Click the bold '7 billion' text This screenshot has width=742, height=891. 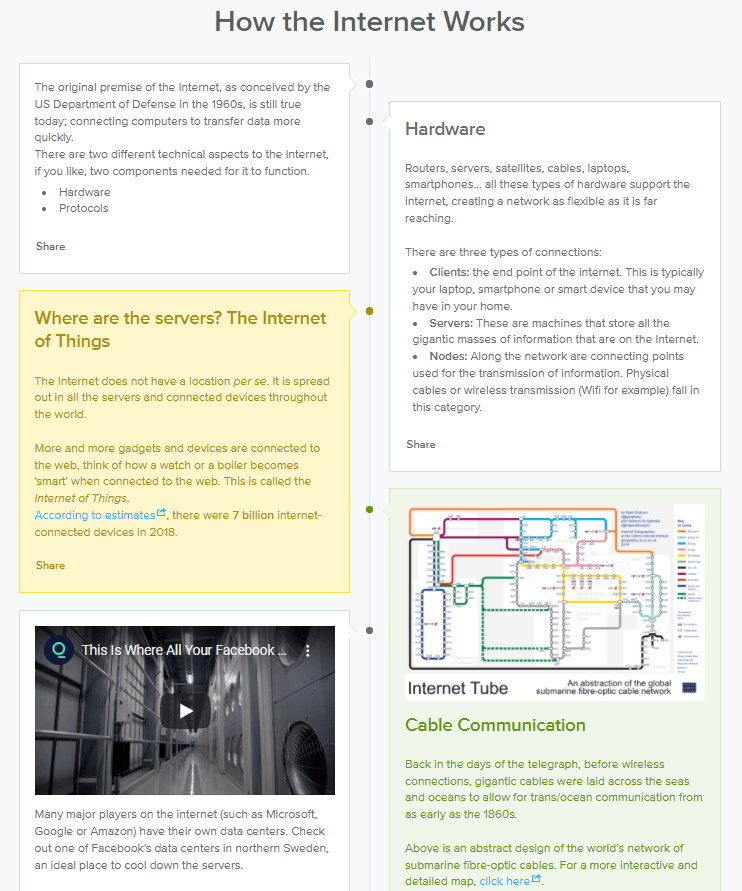253,515
